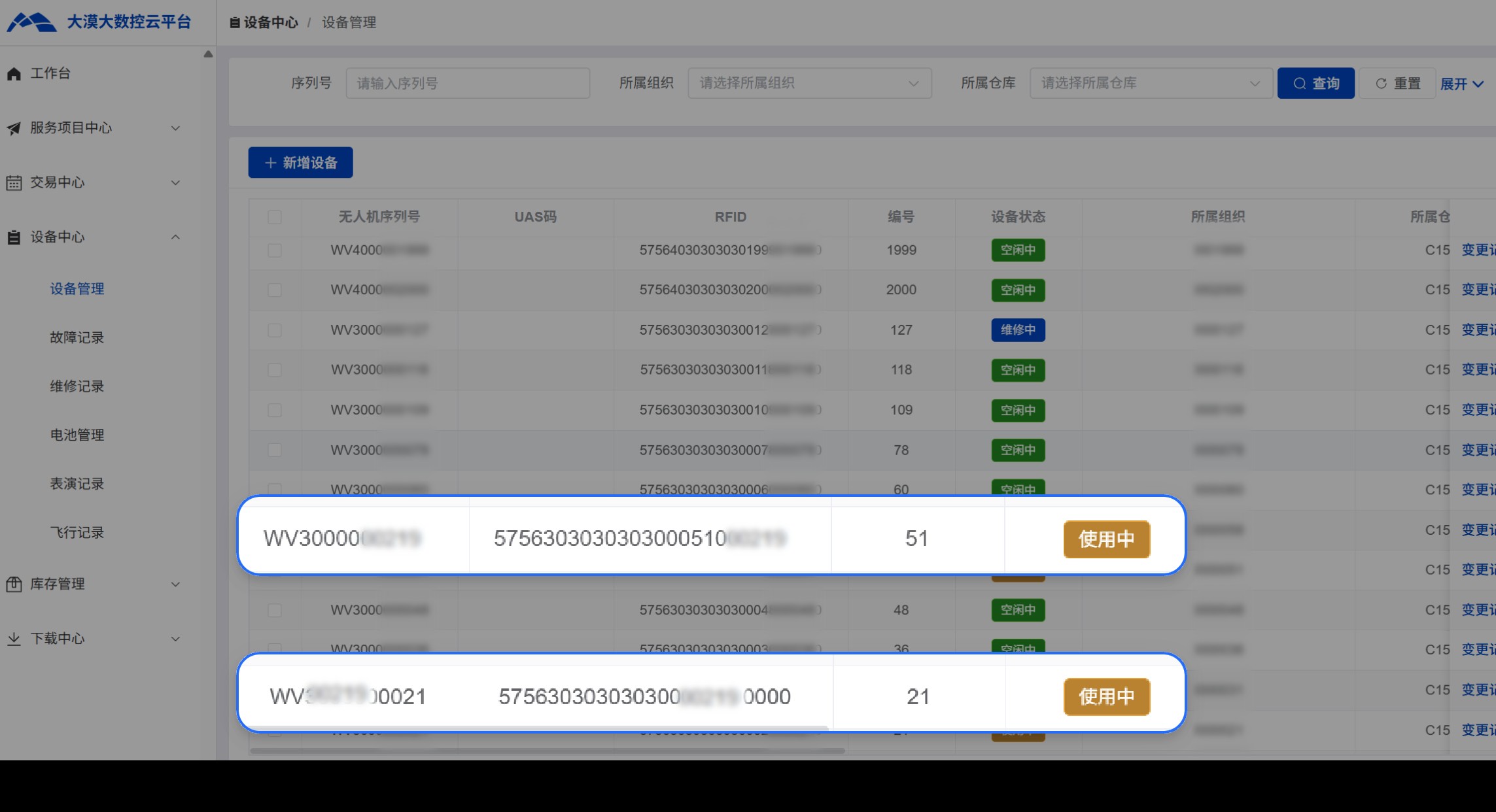Click the 重置 reset button
Screen dimensions: 1496x812
tap(1398, 84)
